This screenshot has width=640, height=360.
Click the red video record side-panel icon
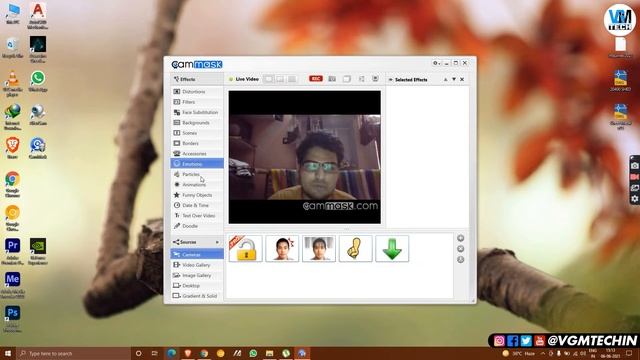tap(634, 177)
